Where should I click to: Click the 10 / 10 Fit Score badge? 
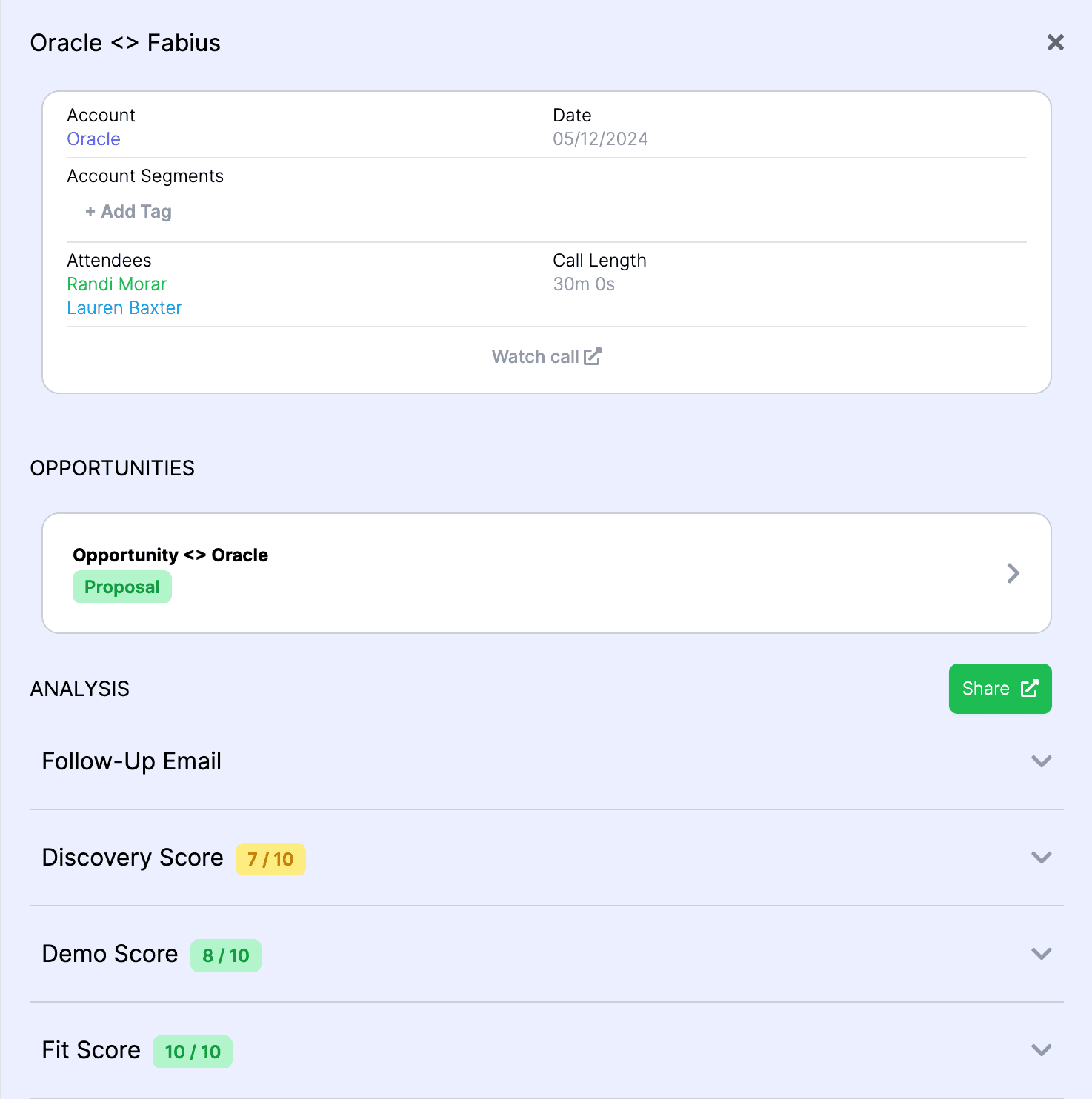point(193,1052)
